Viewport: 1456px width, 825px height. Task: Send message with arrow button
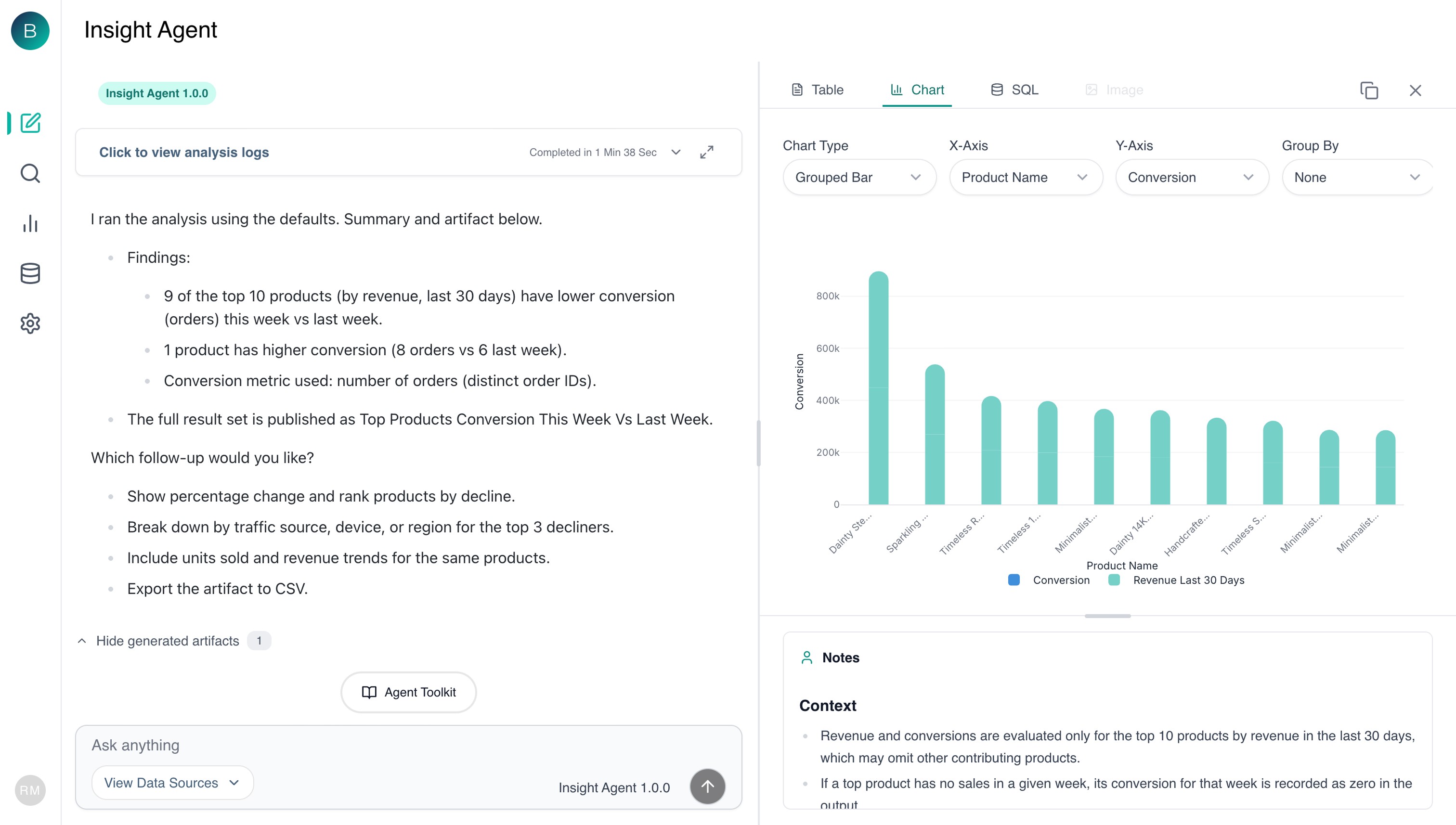(707, 786)
